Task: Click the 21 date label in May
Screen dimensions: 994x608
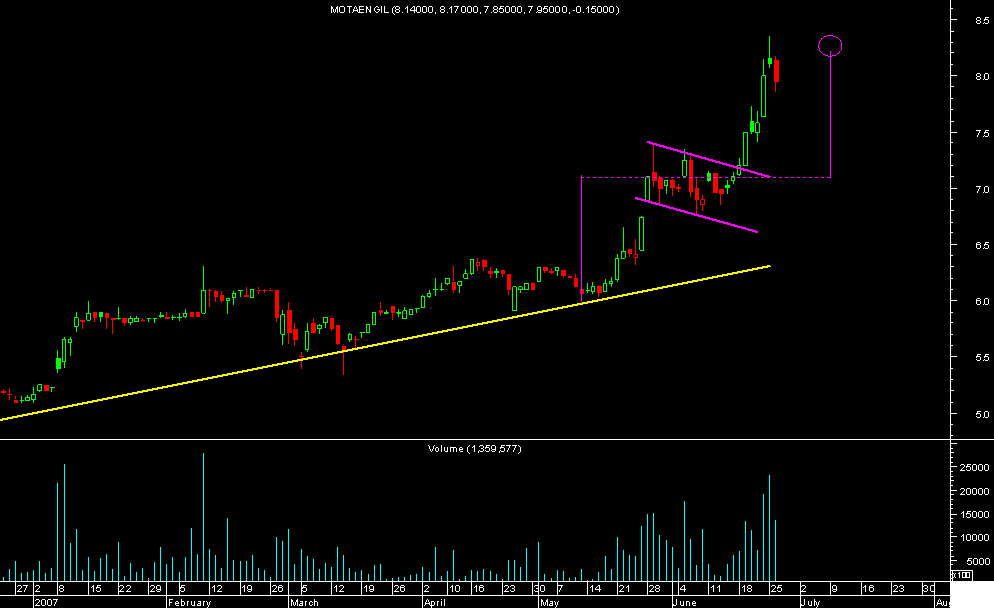Action: pos(624,589)
